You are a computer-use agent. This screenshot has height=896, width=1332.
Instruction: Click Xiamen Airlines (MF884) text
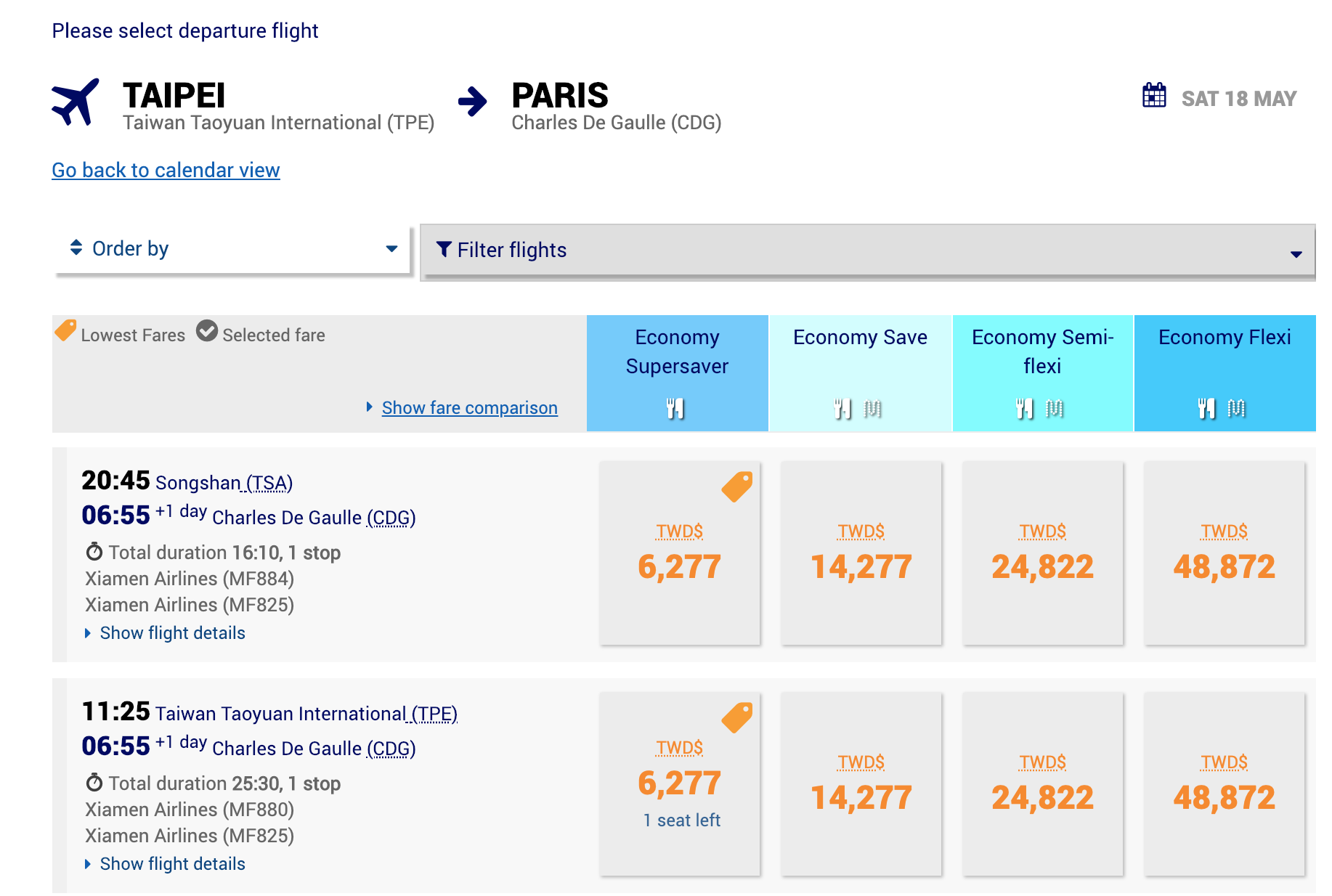(190, 579)
